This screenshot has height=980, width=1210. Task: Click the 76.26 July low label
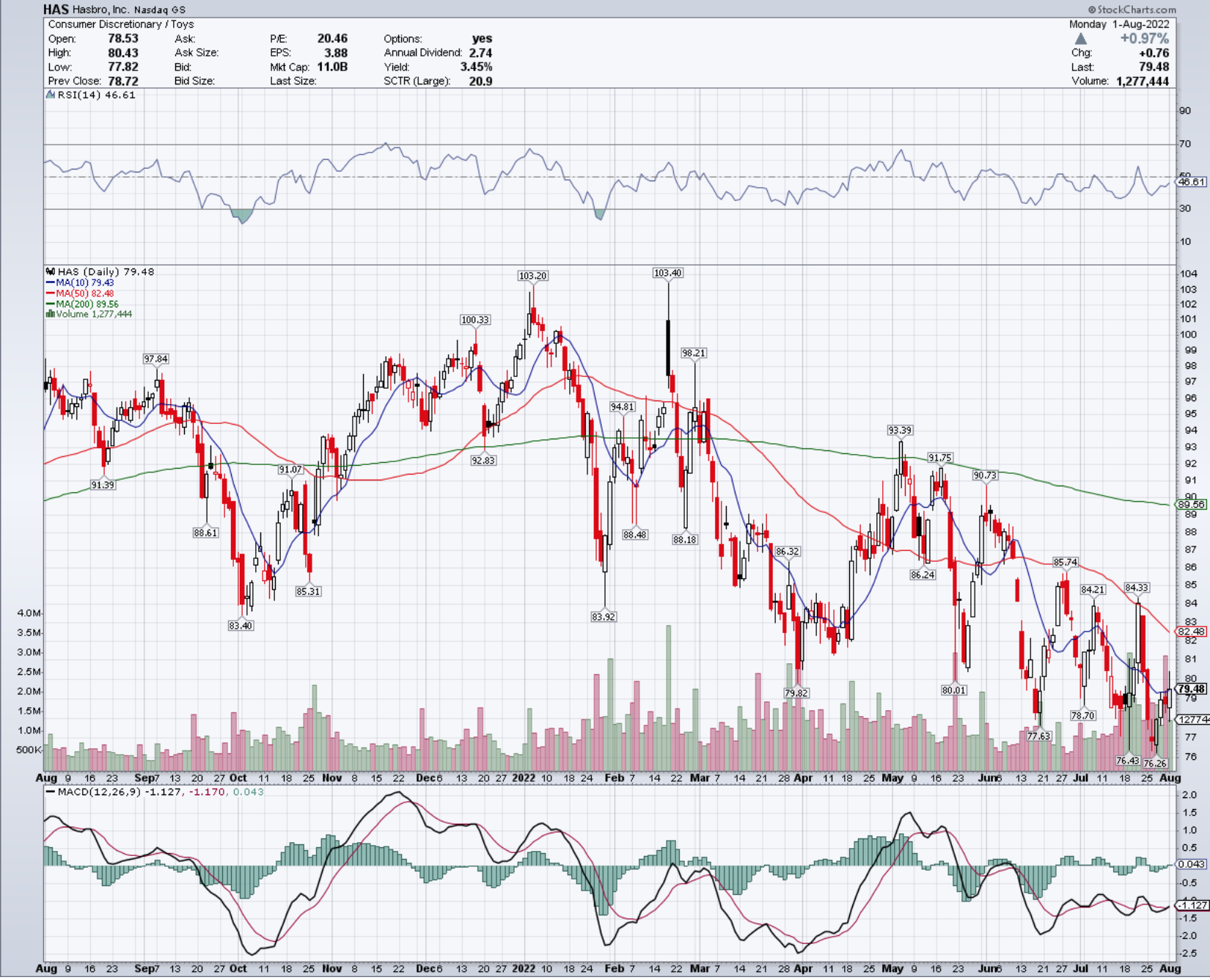pos(1155,764)
